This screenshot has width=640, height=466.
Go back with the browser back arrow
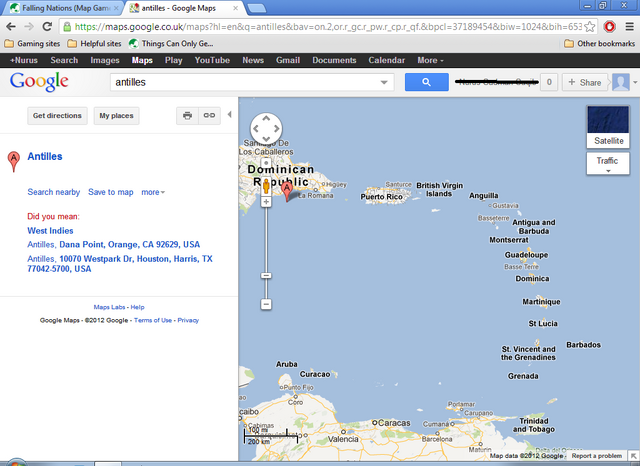(11, 27)
